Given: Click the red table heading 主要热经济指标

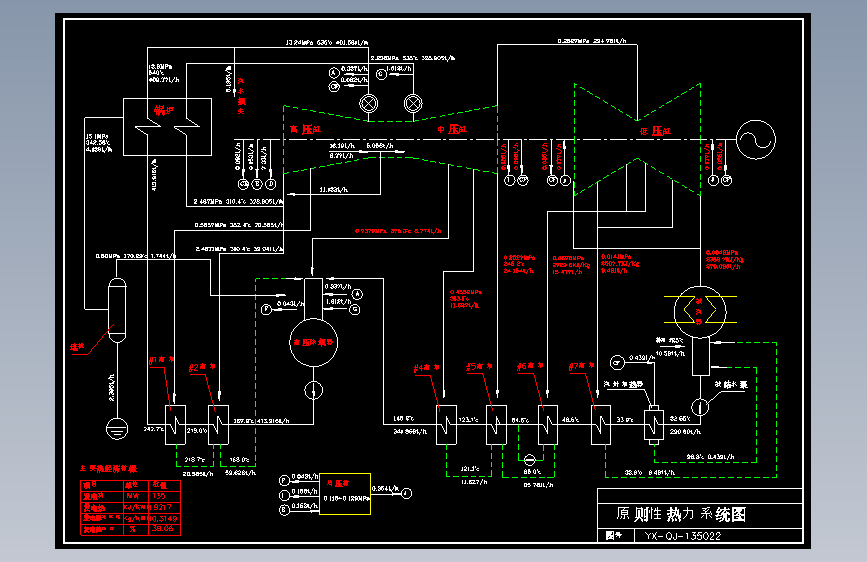Looking at the screenshot, I should click(x=108, y=469).
